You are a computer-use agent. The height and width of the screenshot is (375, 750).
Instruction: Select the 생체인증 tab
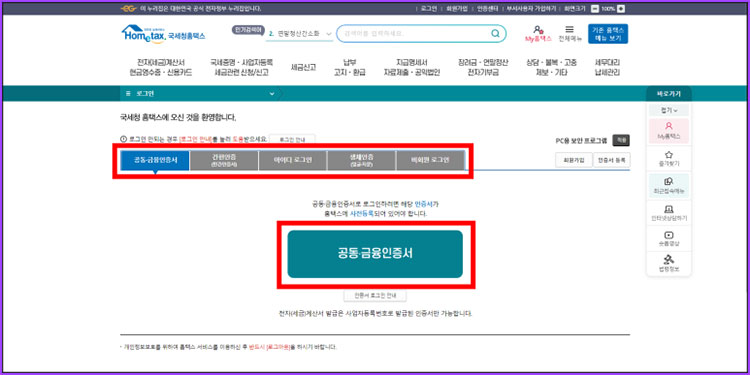point(362,160)
